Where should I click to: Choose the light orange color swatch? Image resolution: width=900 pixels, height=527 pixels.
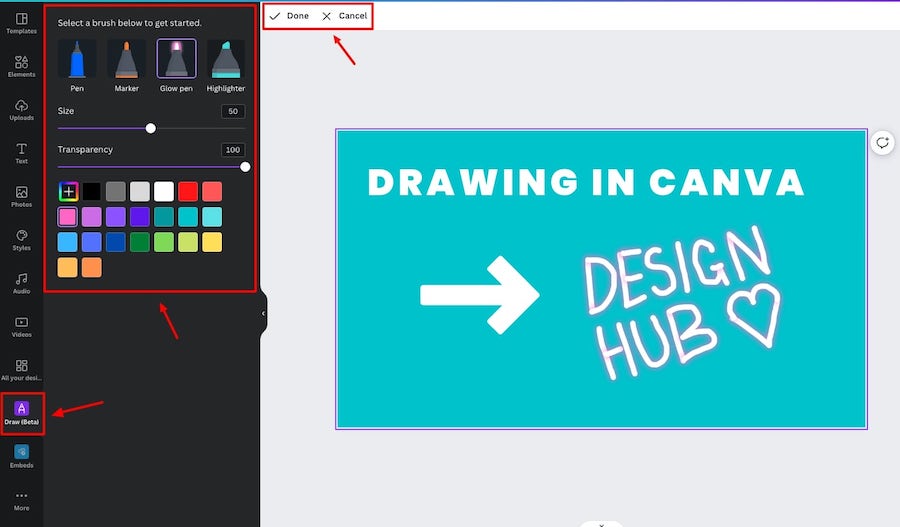[68, 268]
